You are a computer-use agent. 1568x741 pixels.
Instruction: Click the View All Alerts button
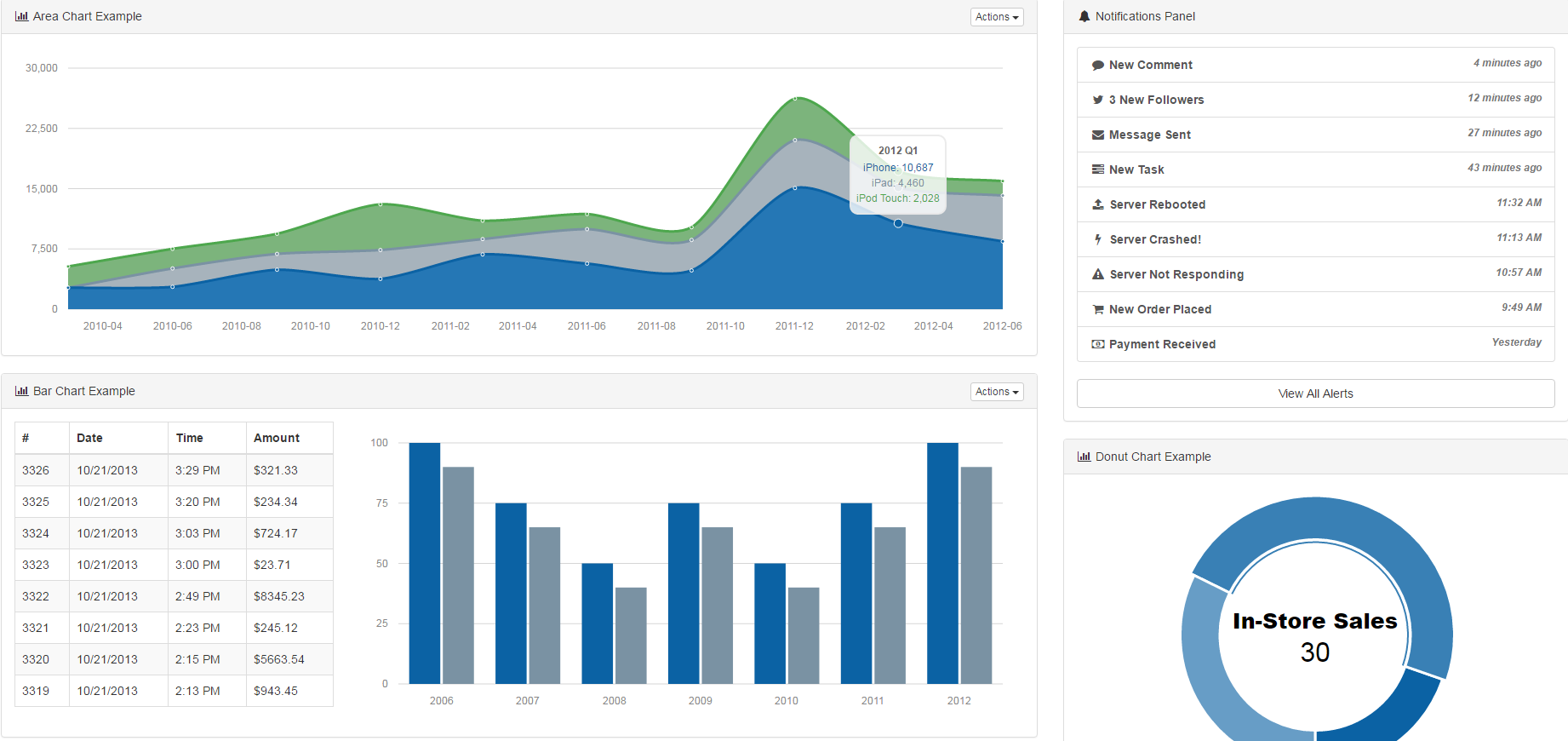[1315, 393]
